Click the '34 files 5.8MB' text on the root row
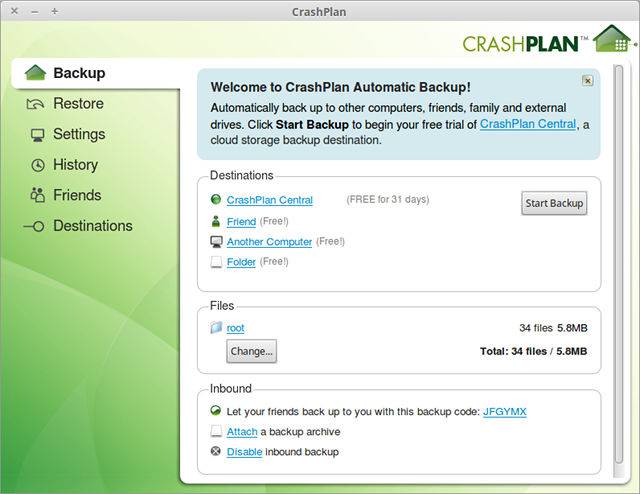Image resolution: width=640 pixels, height=494 pixels. (x=553, y=328)
